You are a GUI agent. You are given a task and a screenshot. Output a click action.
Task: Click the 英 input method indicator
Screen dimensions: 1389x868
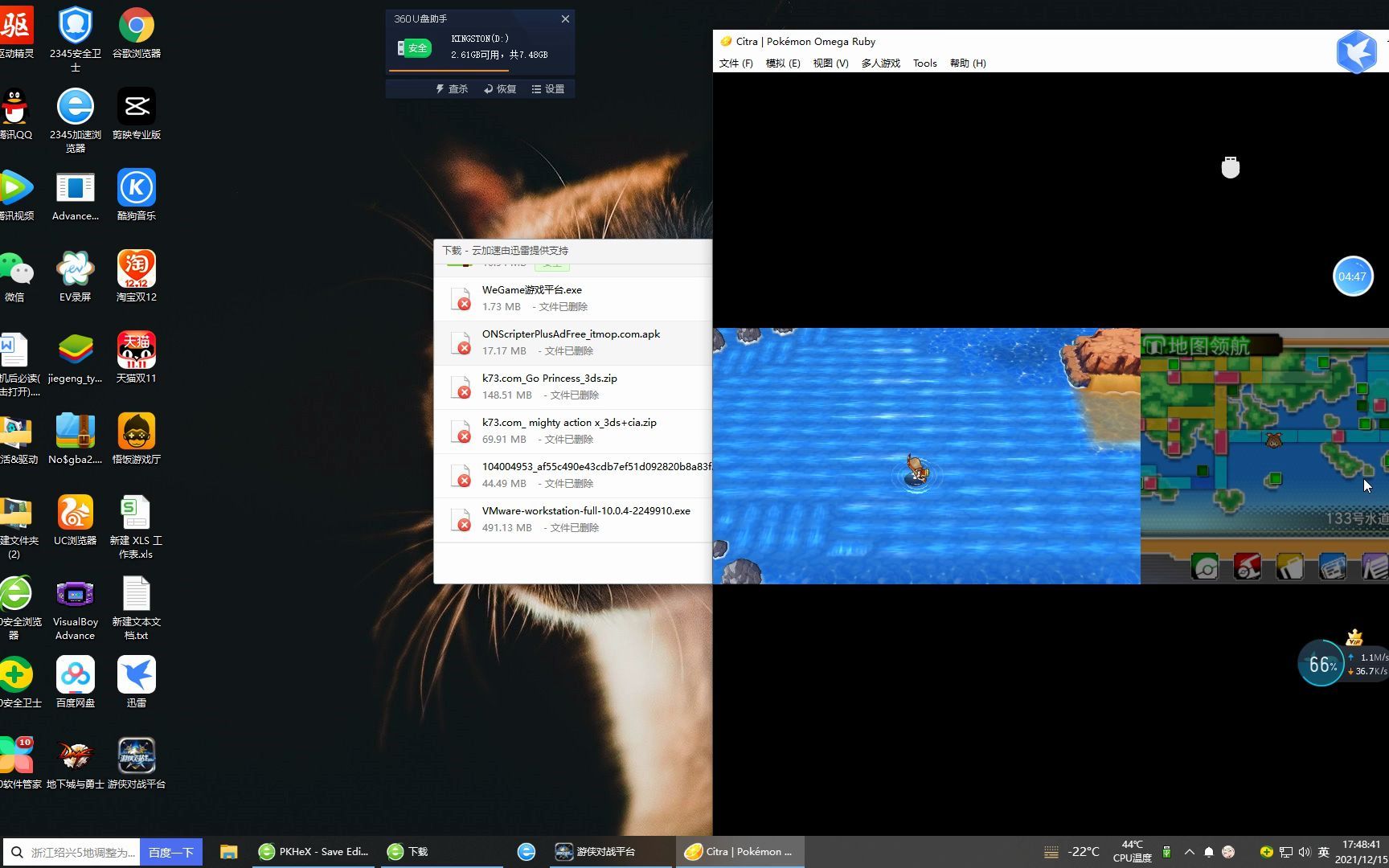click(x=1324, y=852)
